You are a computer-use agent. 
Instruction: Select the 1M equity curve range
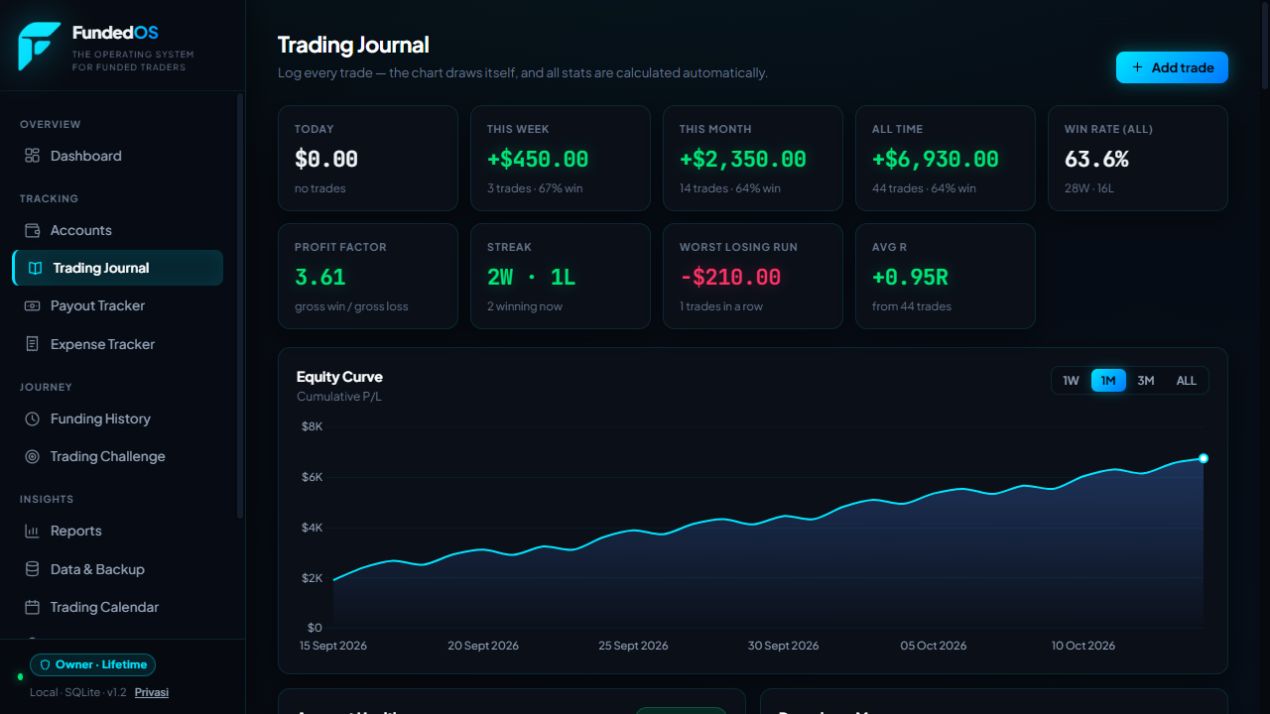[x=1108, y=380]
